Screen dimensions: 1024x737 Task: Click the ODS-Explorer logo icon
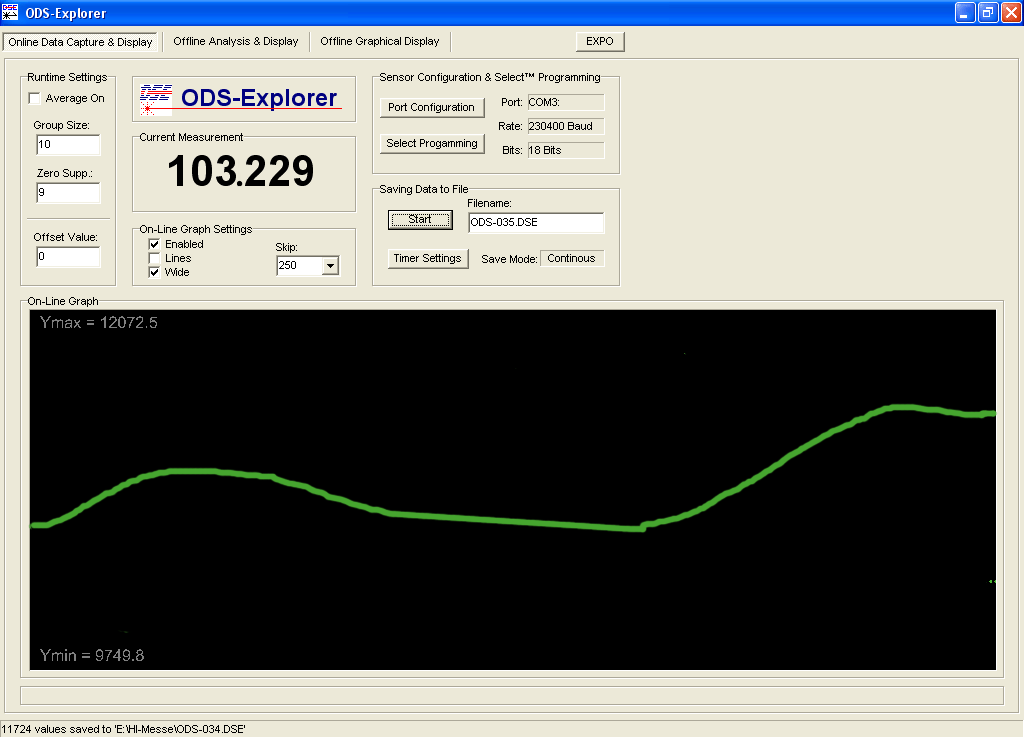tap(155, 97)
